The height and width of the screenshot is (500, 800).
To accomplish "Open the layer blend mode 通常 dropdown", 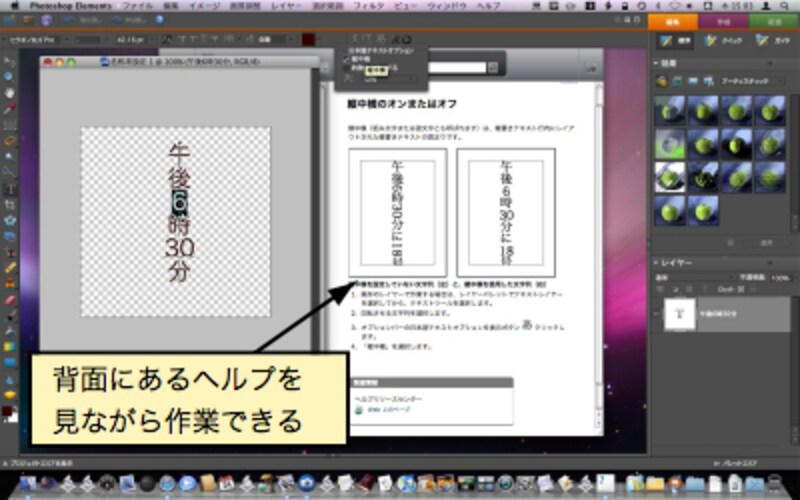I will 693,278.
